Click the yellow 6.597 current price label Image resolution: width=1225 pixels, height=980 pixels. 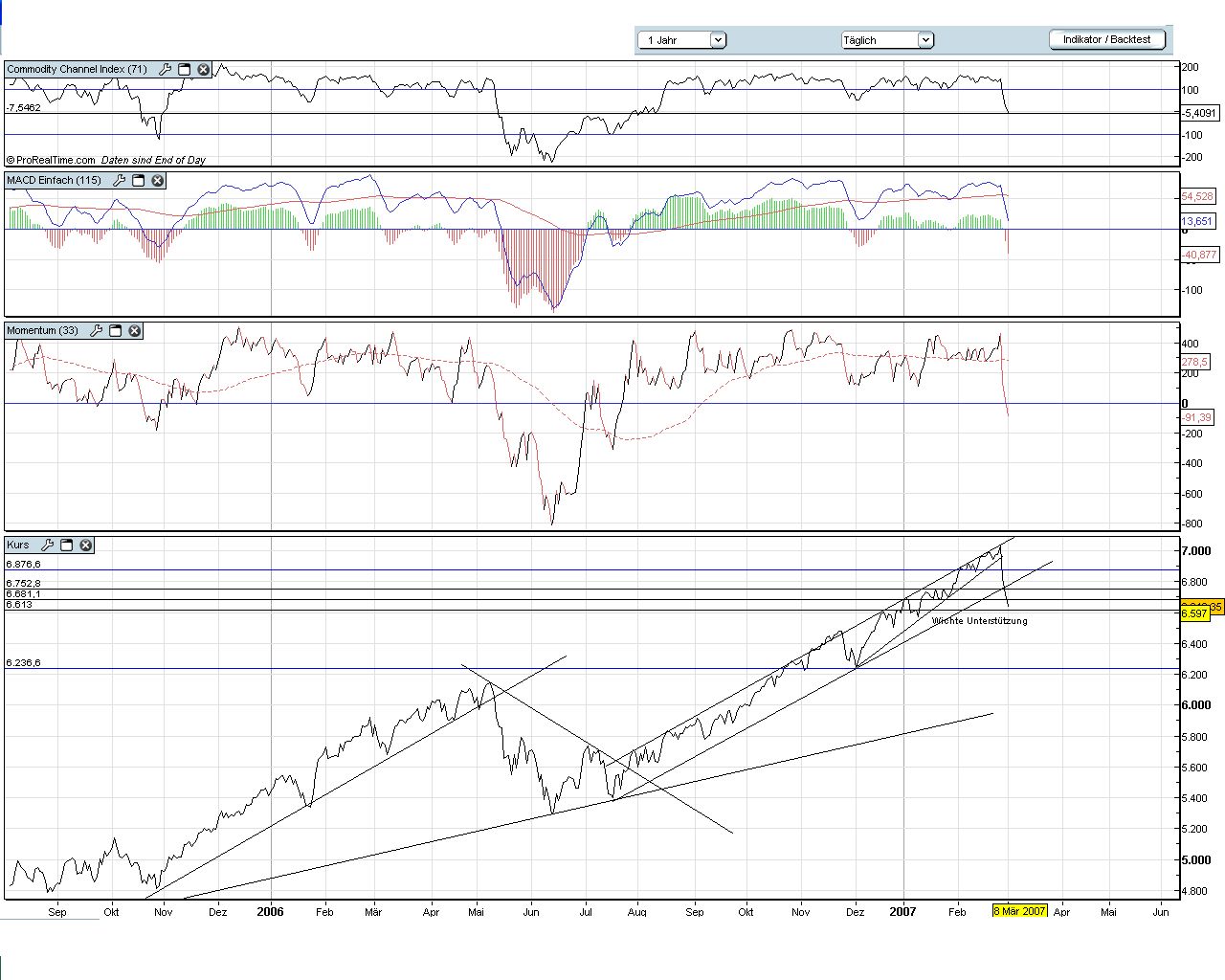click(x=1193, y=613)
